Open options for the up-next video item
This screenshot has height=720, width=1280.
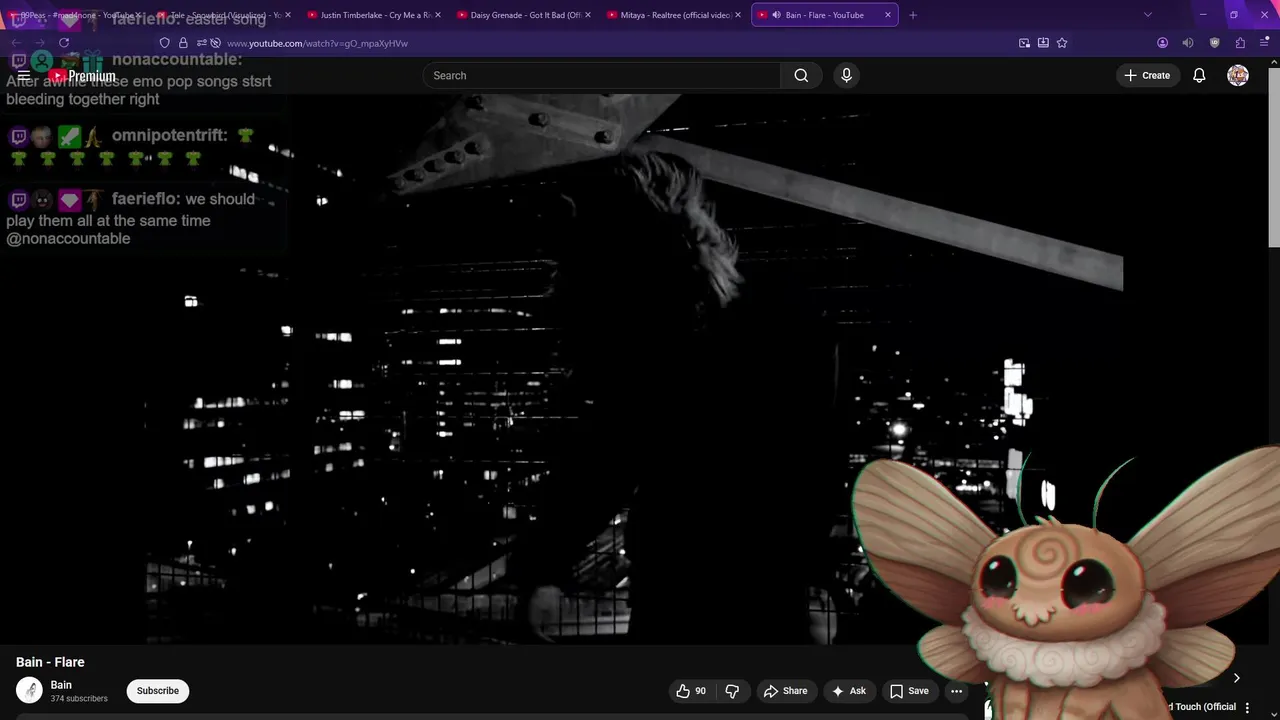(1247, 707)
